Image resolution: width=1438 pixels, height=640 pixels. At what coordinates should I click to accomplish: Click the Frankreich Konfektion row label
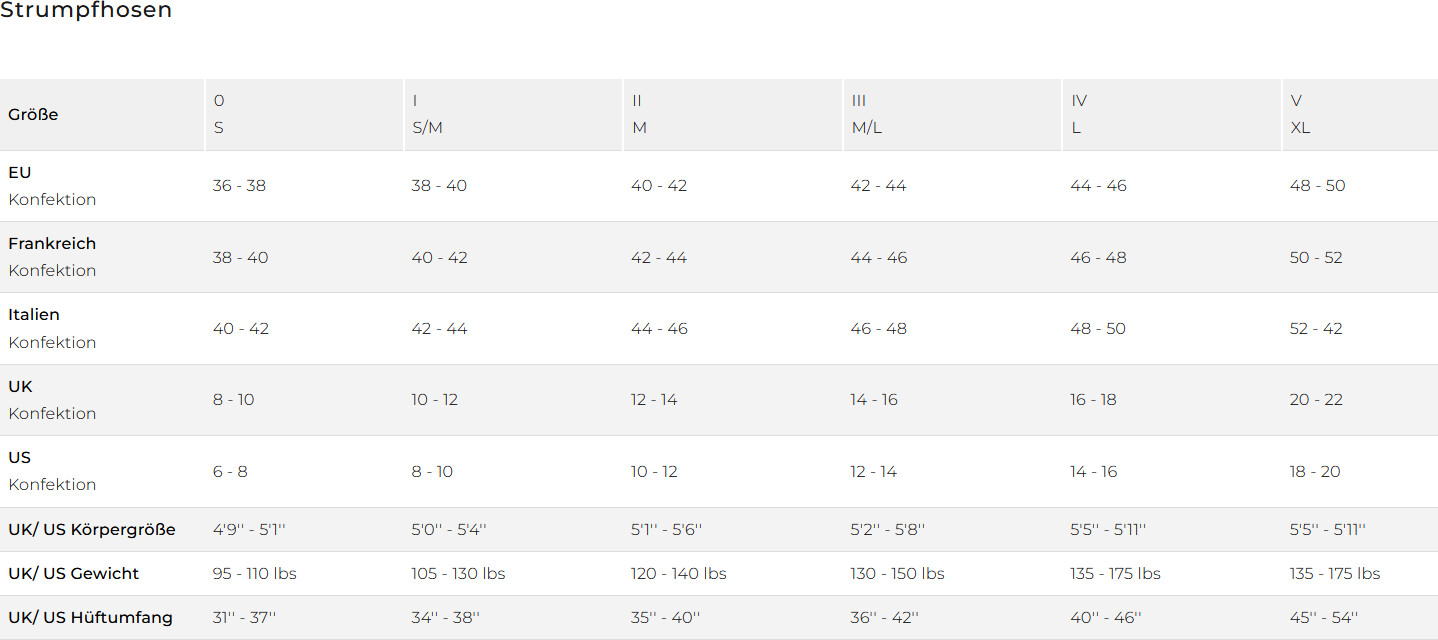[x=52, y=257]
